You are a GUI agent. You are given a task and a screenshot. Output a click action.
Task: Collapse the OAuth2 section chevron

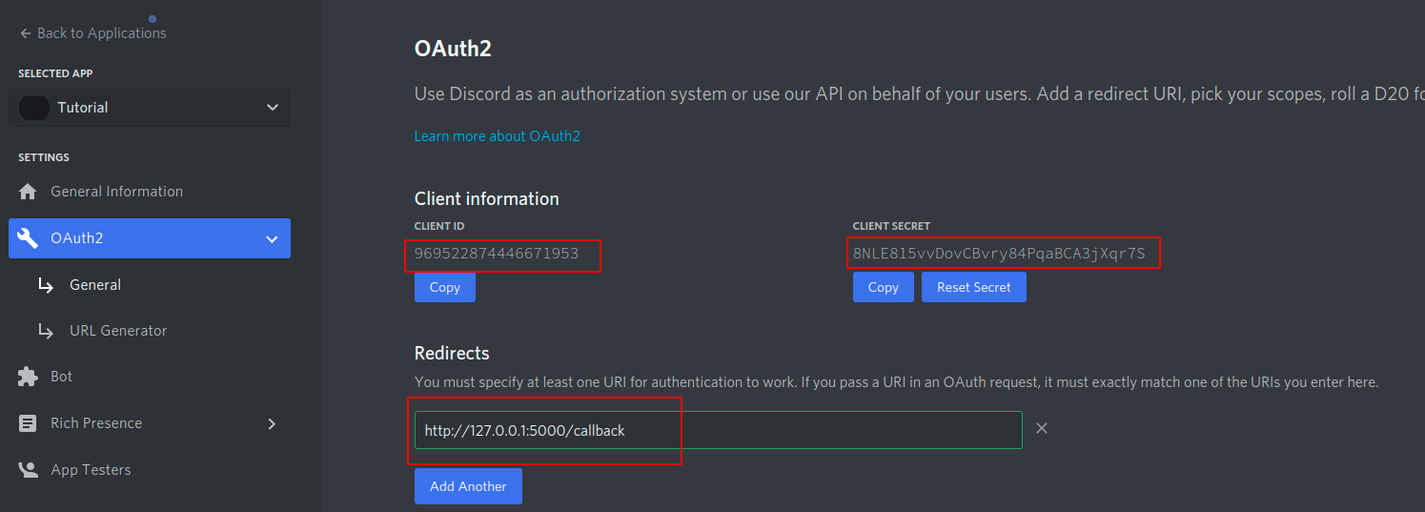point(272,238)
